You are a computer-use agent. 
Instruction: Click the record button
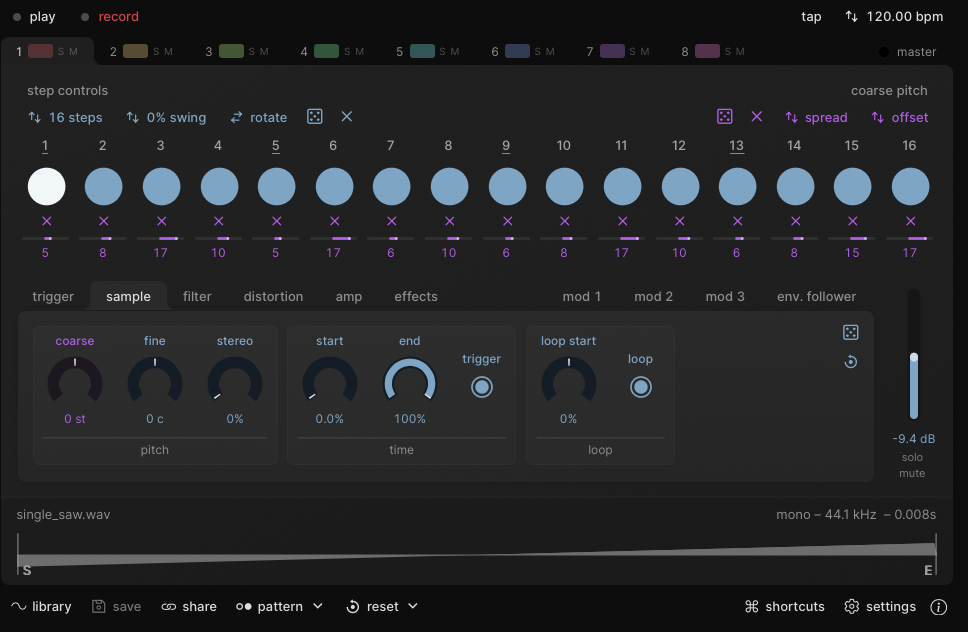pyautogui.click(x=110, y=17)
